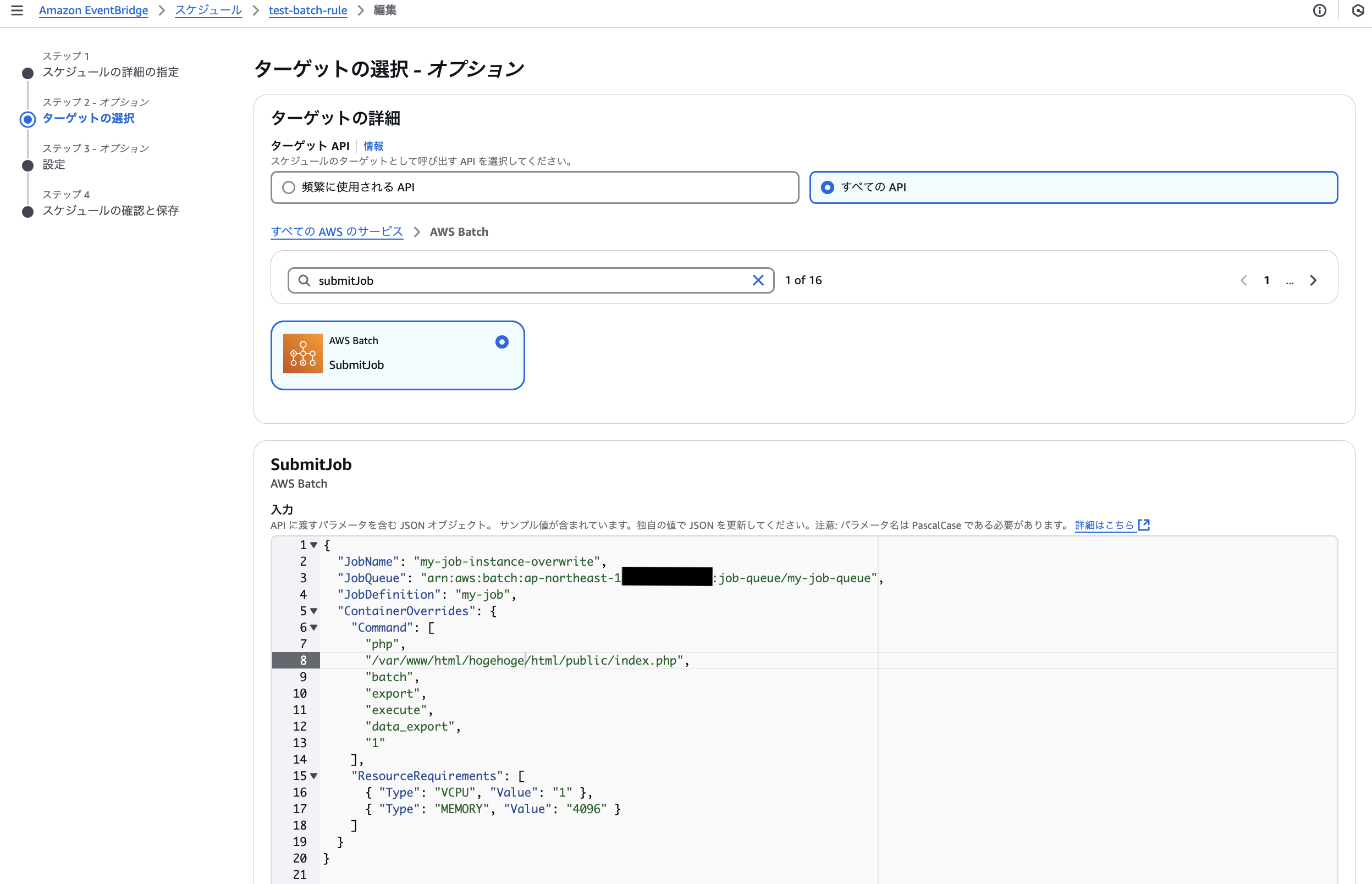Collapse the Command array fold arrow
1372x884 pixels.
point(314,627)
